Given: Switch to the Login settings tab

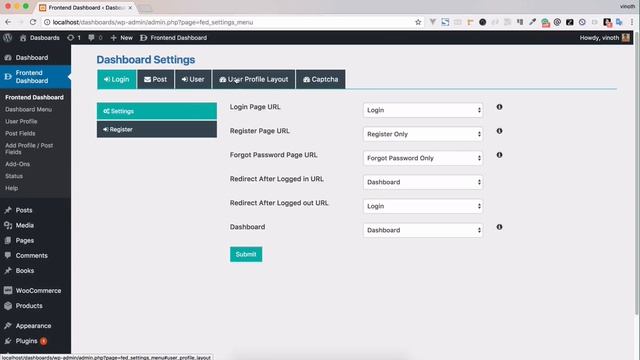Looking at the screenshot, I should (x=117, y=79).
